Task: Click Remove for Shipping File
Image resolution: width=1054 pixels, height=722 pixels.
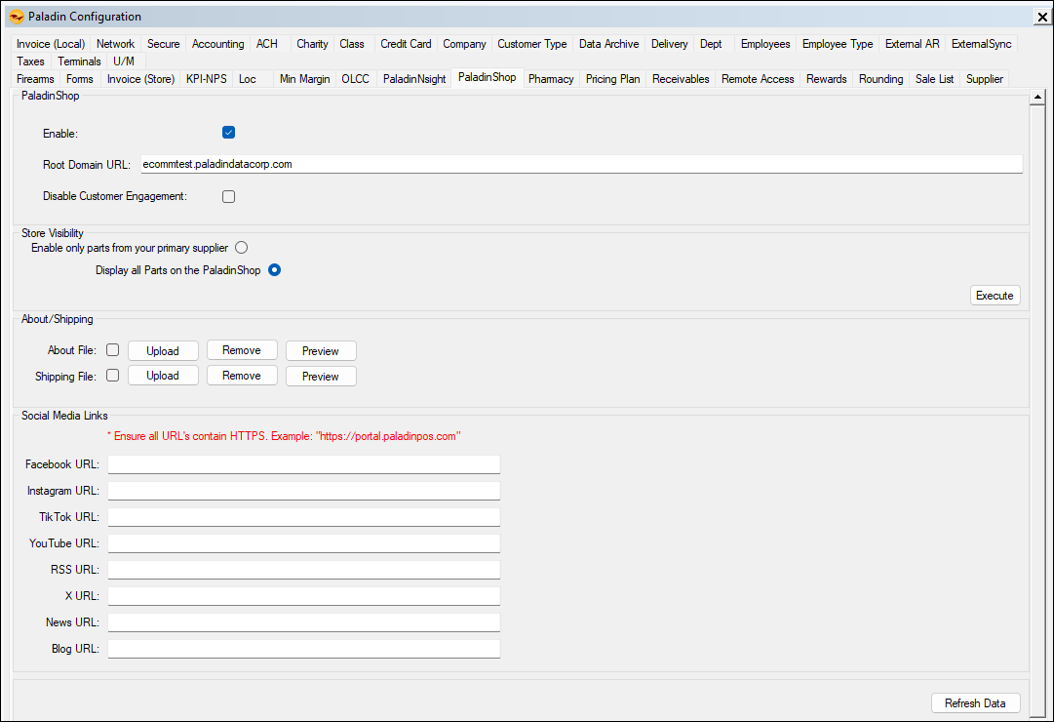Action: [242, 376]
